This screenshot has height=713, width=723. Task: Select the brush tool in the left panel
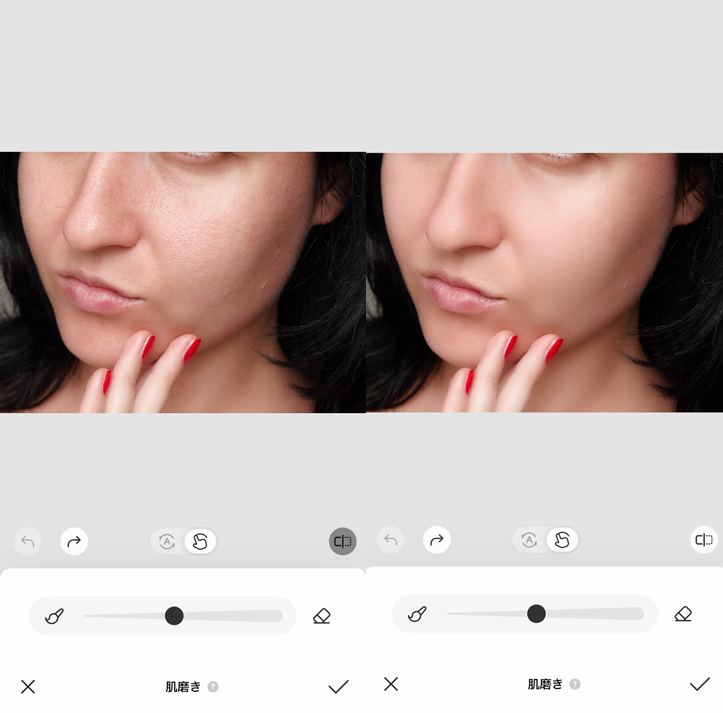pyautogui.click(x=55, y=616)
